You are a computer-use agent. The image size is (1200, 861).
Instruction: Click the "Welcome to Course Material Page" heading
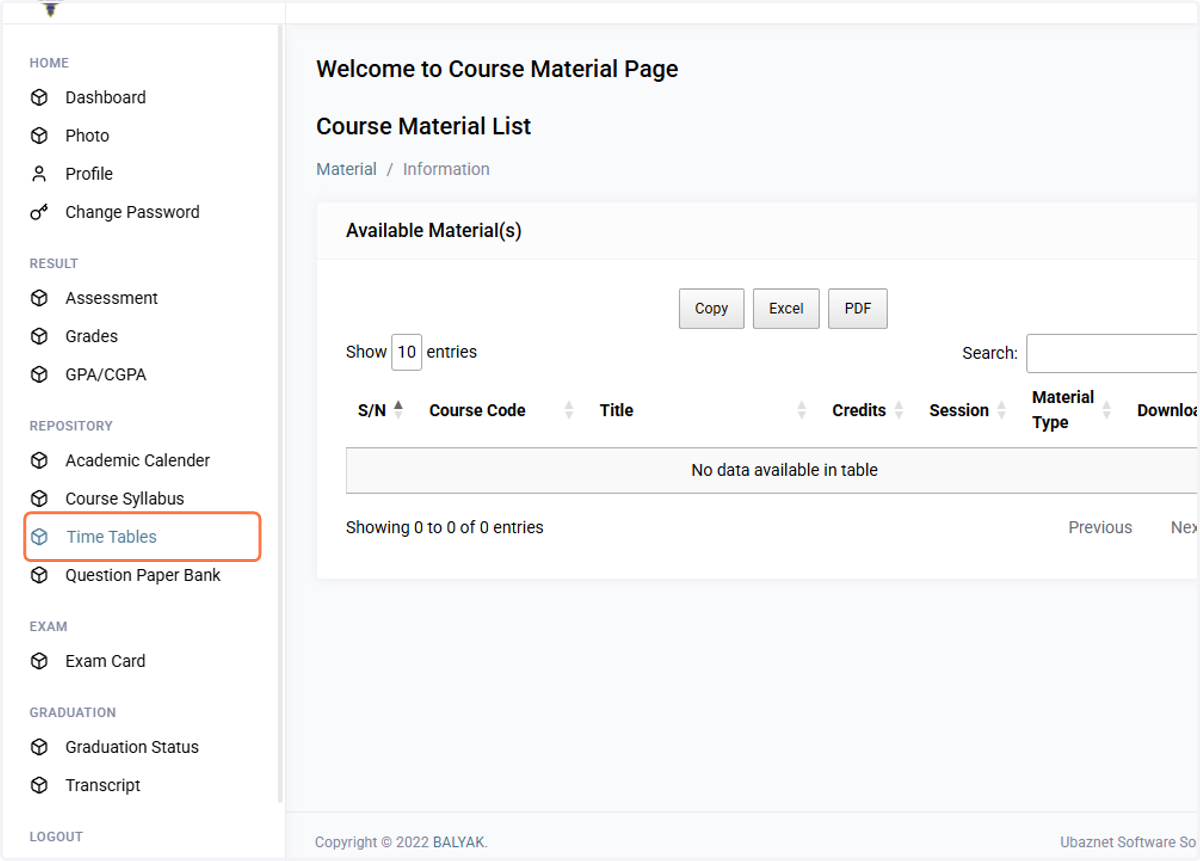[497, 69]
